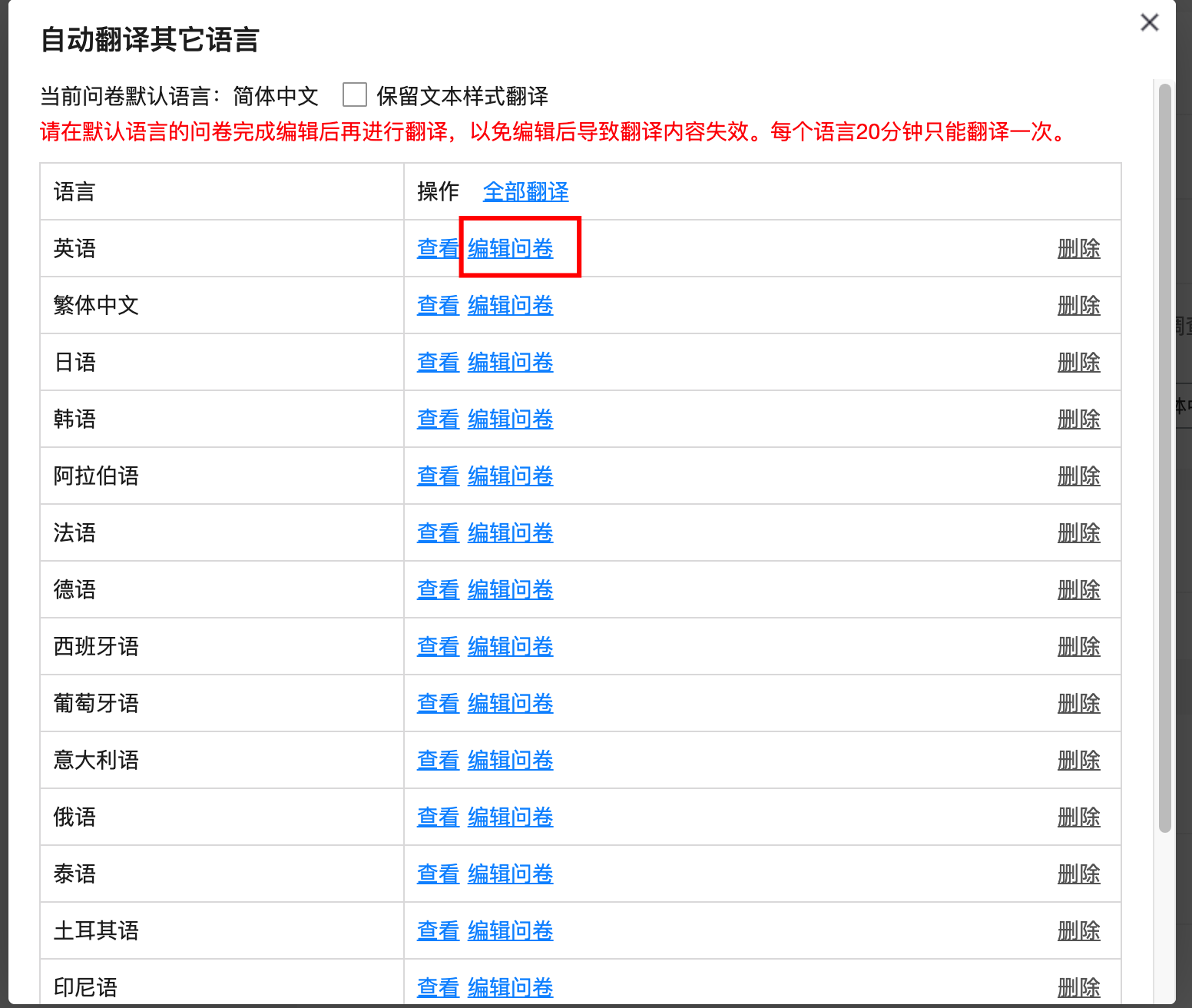Remove the 韩语 row using 删除

(1079, 419)
